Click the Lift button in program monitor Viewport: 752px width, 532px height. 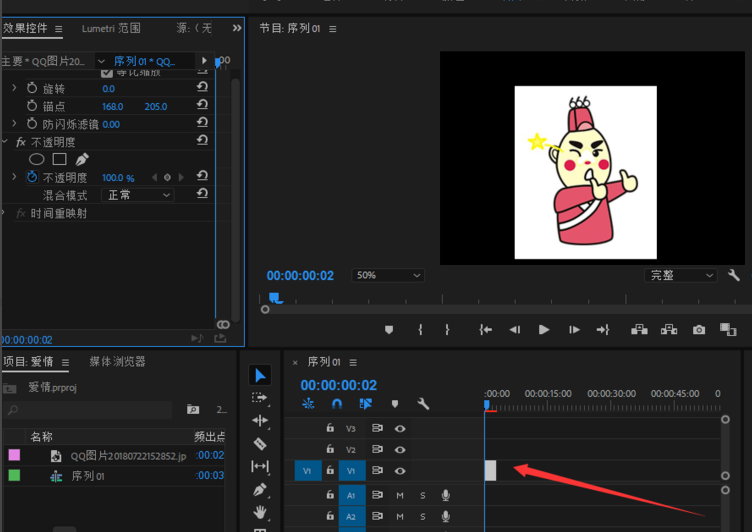(x=639, y=329)
